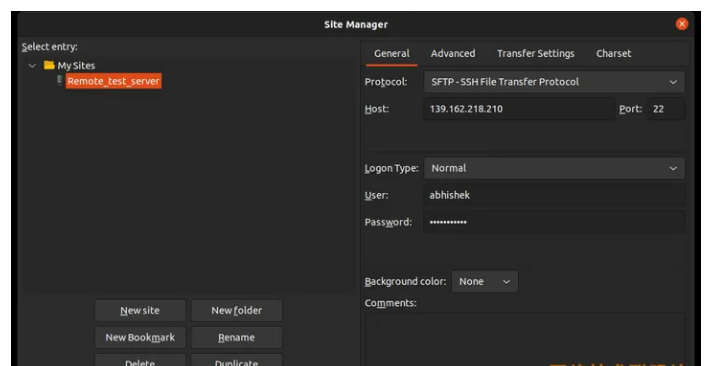Switch to the General tab
The width and height of the screenshot is (705, 366).
[x=392, y=54]
